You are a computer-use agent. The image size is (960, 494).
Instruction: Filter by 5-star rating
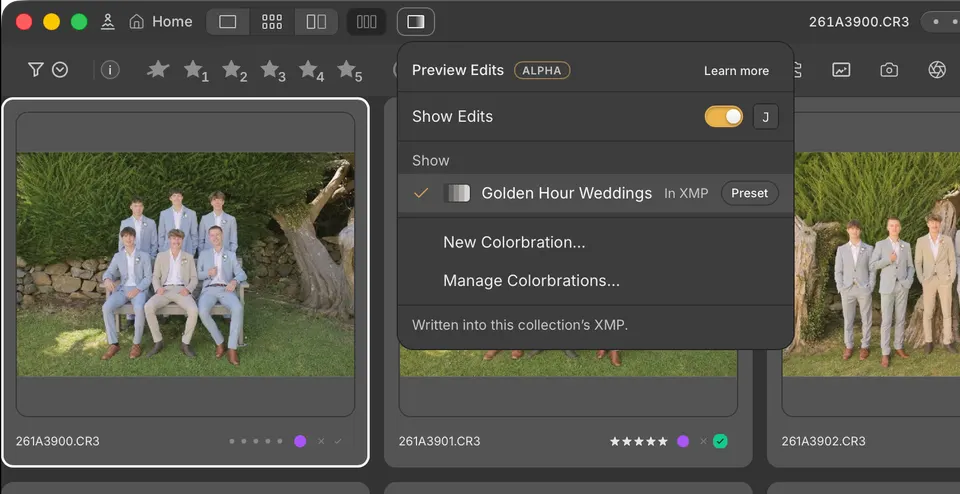[349, 70]
